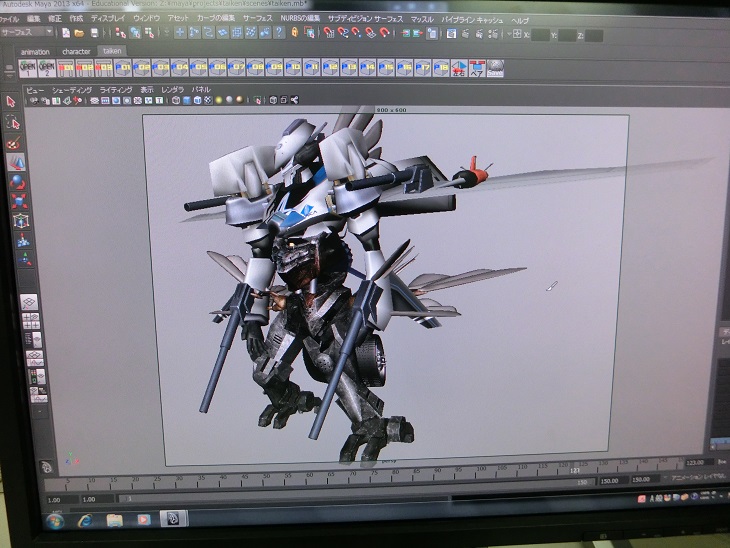The height and width of the screenshot is (548, 730).
Task: Open the サーフェス menu set dropdown
Action: (x=27, y=31)
